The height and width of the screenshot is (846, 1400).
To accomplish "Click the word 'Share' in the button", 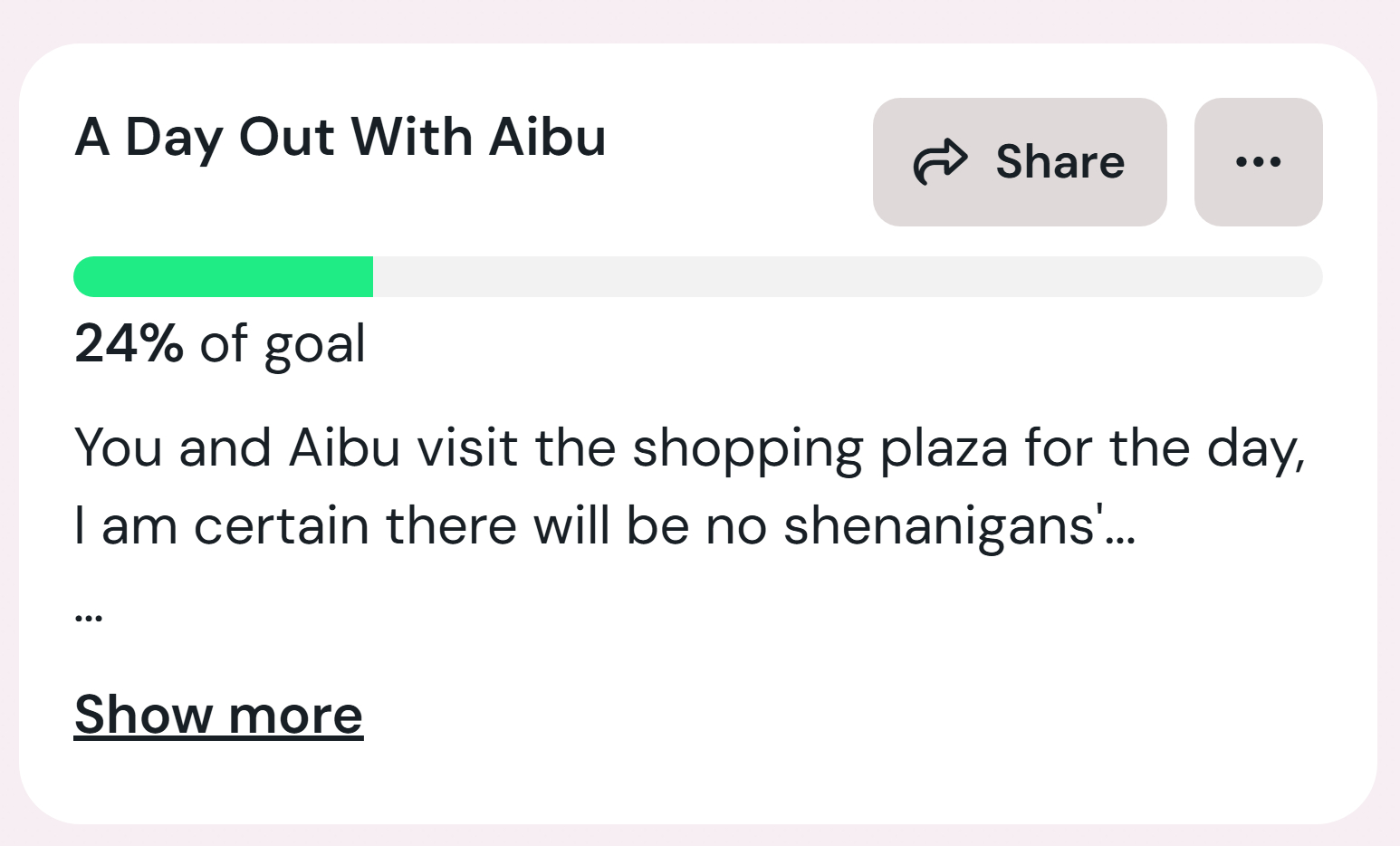I will [x=1060, y=162].
